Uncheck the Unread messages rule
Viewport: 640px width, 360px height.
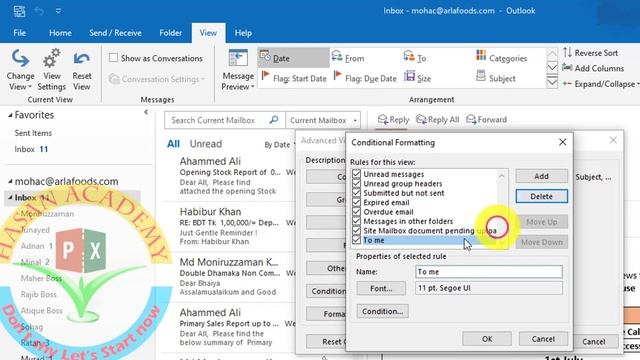click(356, 174)
